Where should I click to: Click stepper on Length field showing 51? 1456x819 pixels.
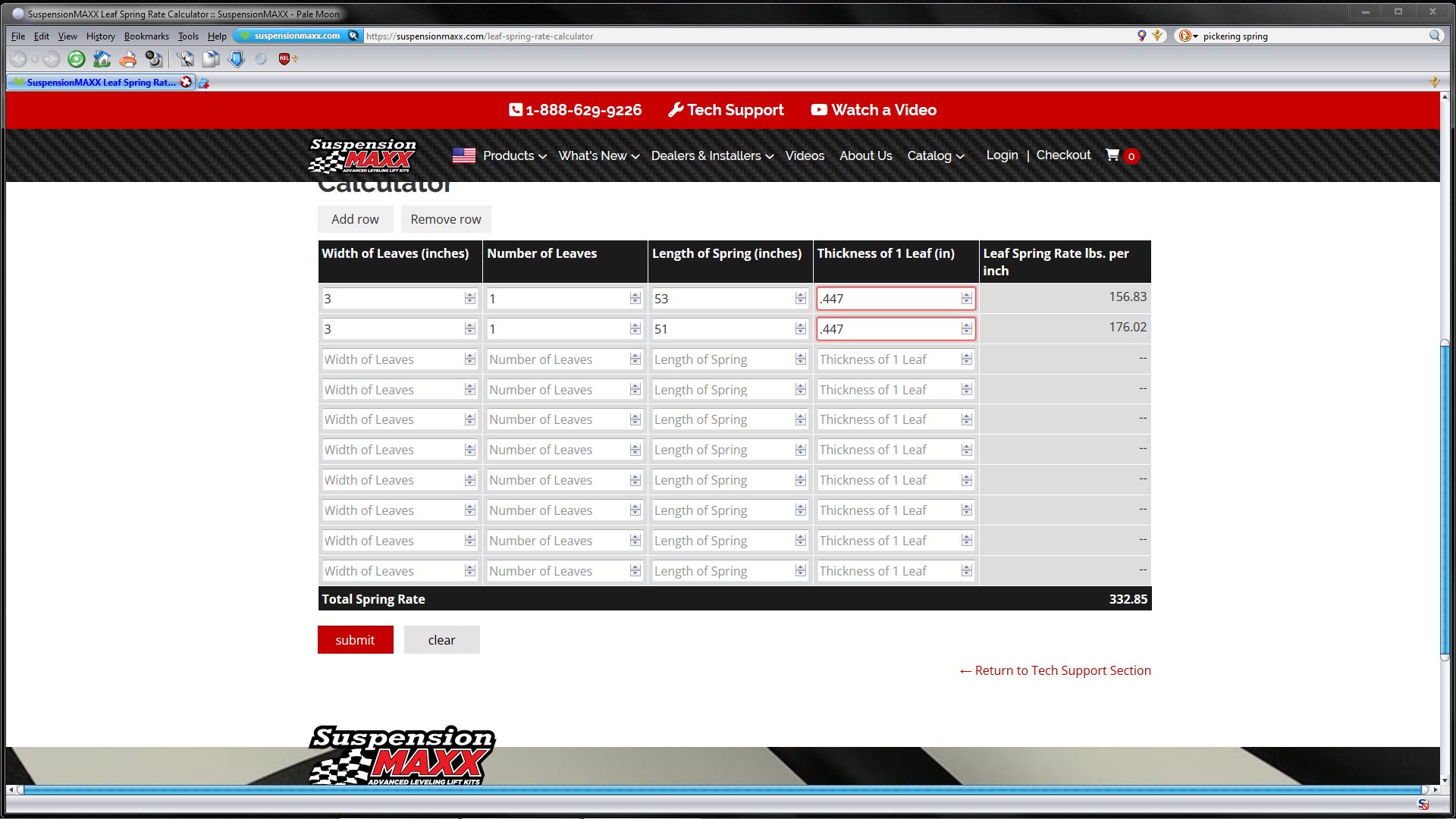coord(801,328)
